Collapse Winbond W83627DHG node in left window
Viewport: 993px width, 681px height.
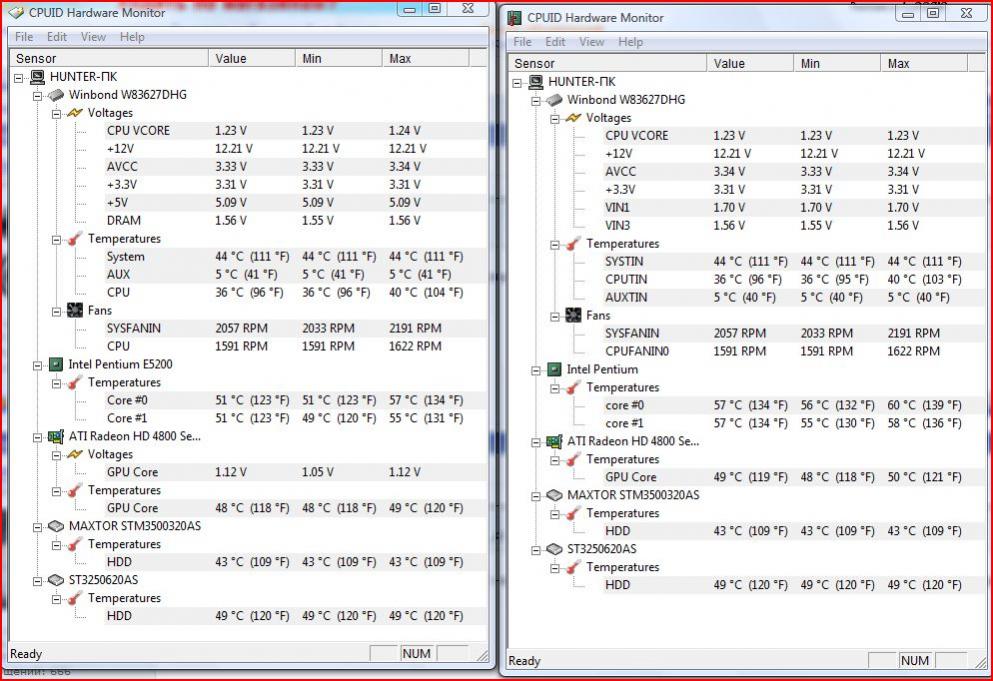pyautogui.click(x=37, y=96)
